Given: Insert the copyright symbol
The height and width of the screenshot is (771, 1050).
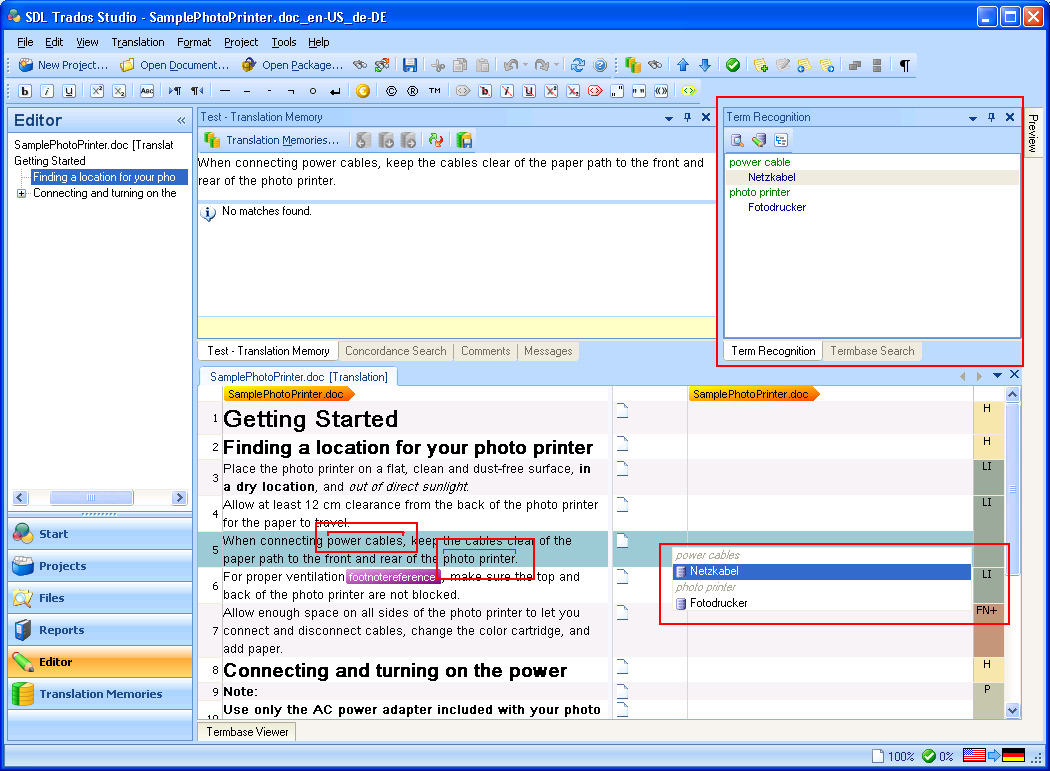Looking at the screenshot, I should [391, 91].
